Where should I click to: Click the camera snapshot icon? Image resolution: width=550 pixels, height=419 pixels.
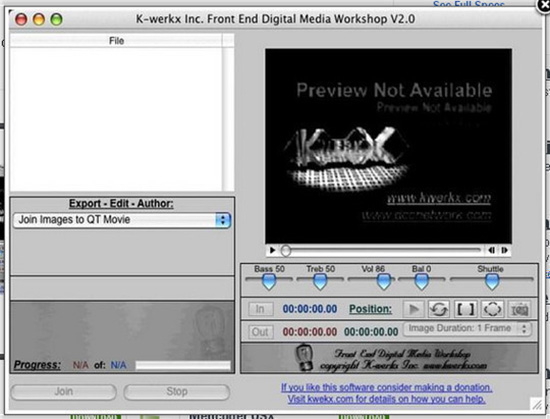click(x=519, y=309)
